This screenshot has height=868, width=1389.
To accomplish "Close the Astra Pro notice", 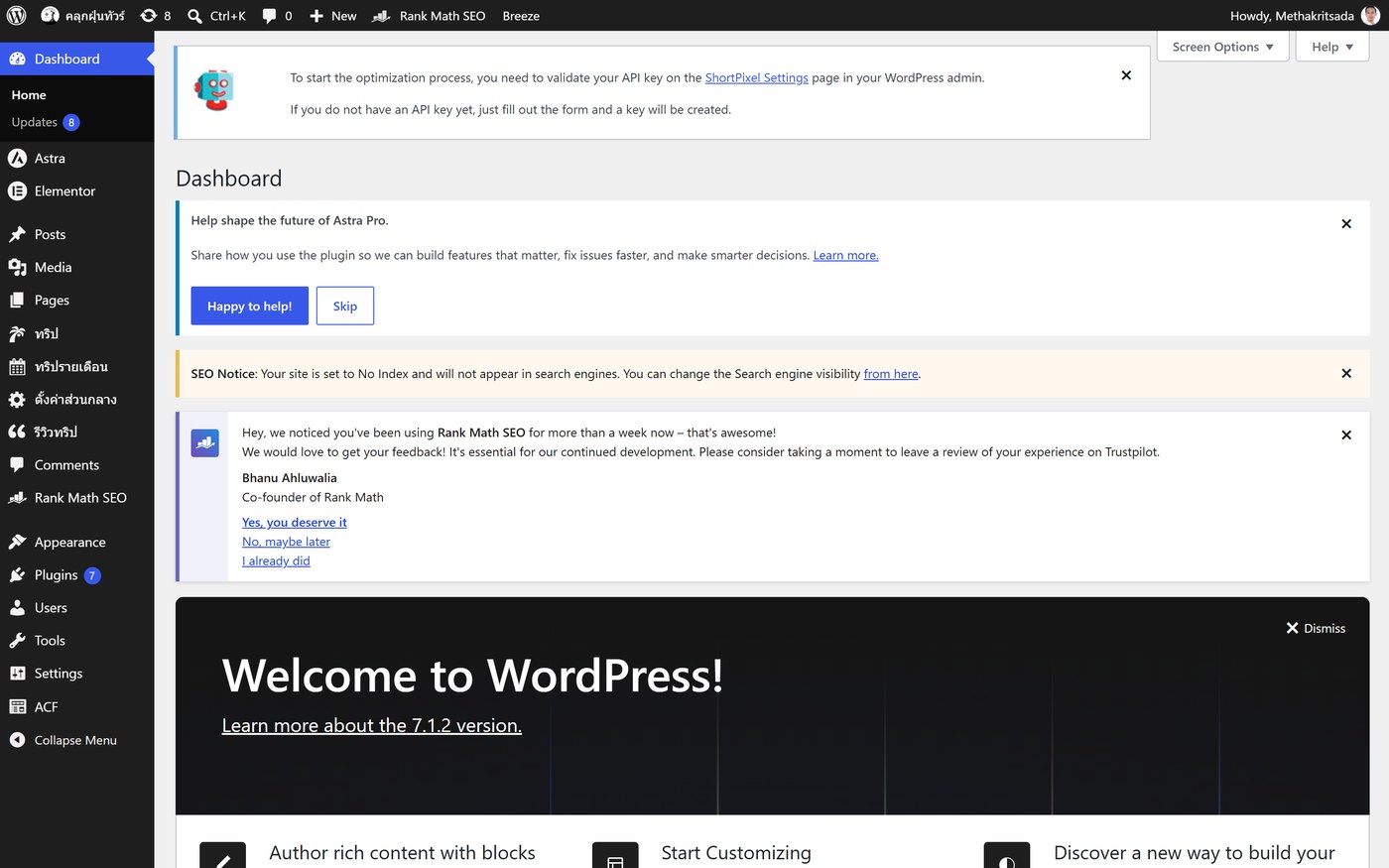I will pyautogui.click(x=1346, y=224).
